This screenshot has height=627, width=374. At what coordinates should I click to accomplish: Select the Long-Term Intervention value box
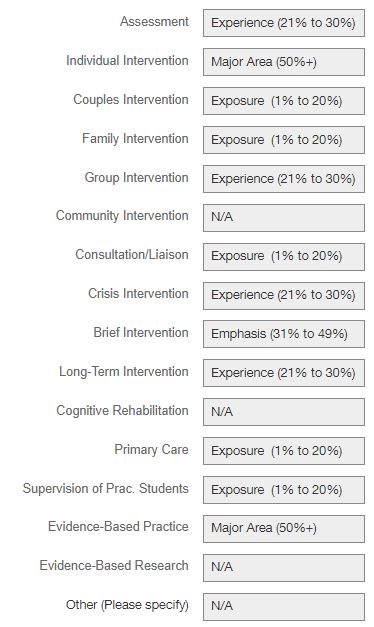click(x=284, y=373)
